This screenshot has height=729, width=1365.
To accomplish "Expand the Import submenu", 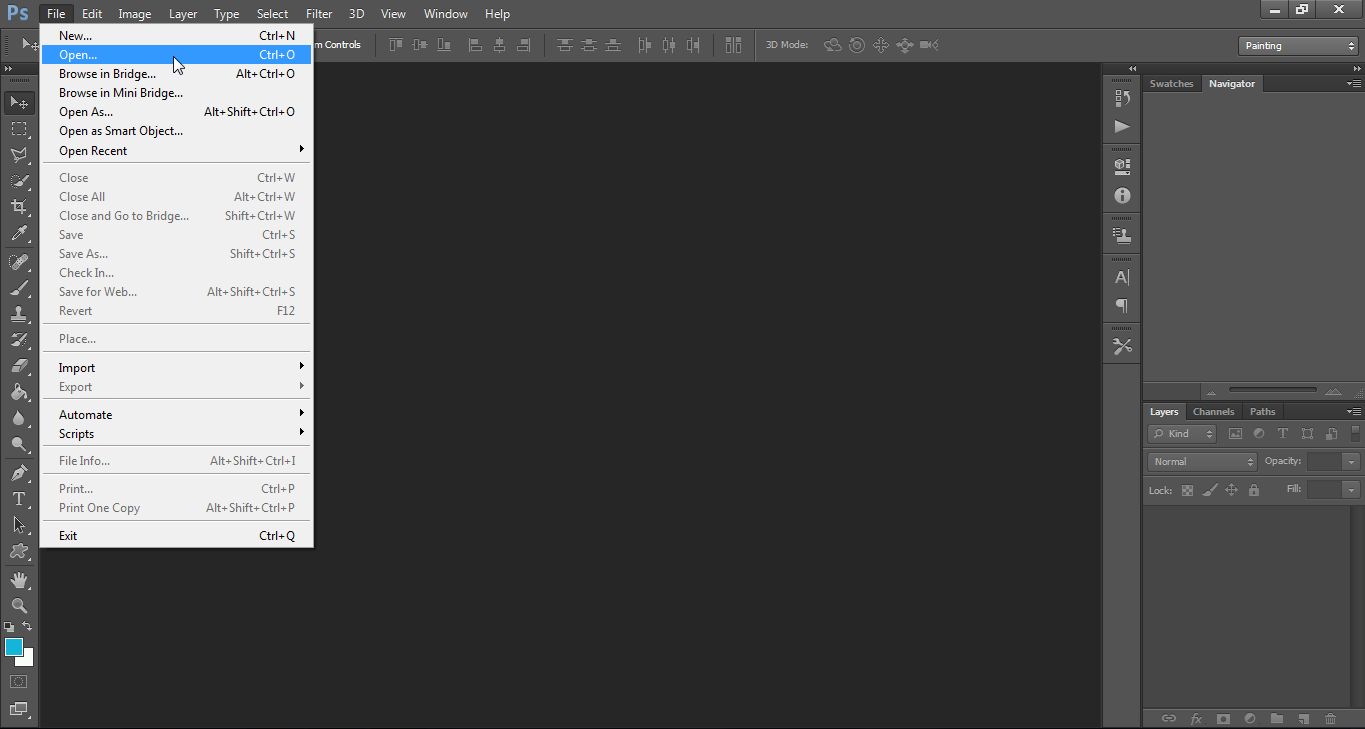I will 176,368.
